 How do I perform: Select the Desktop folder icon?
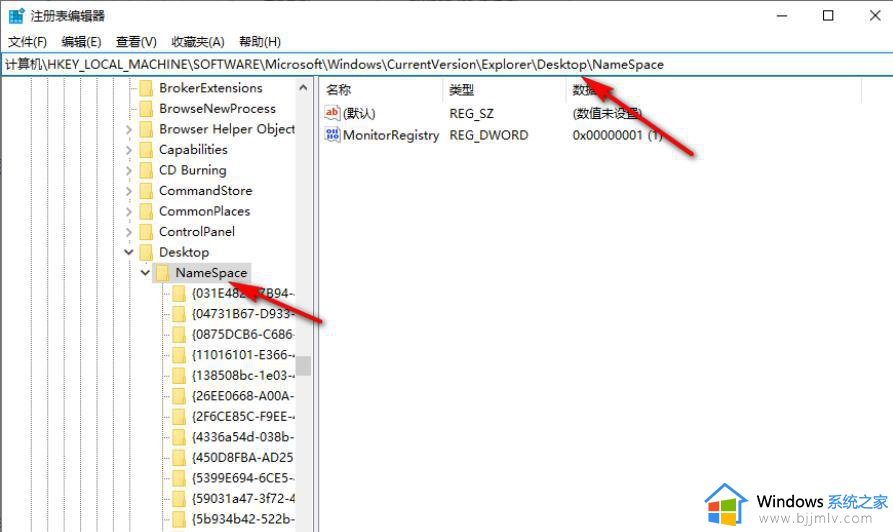[x=146, y=252]
